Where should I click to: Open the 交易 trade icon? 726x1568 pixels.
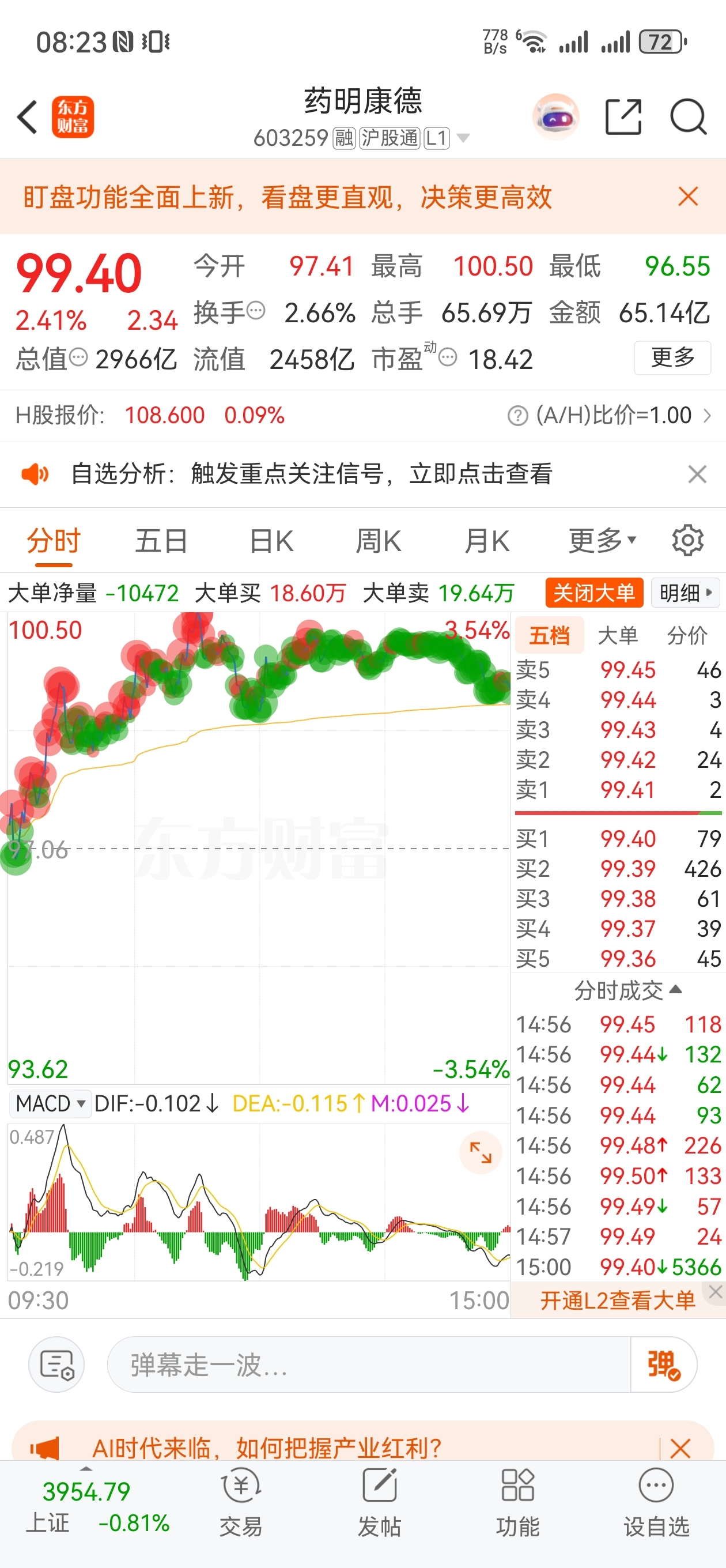pyautogui.click(x=241, y=1502)
